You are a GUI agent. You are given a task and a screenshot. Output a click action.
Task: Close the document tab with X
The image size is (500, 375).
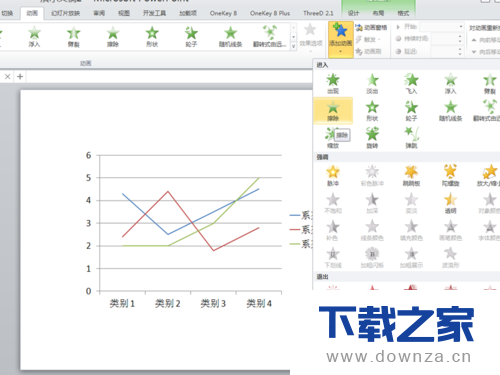(7, 77)
